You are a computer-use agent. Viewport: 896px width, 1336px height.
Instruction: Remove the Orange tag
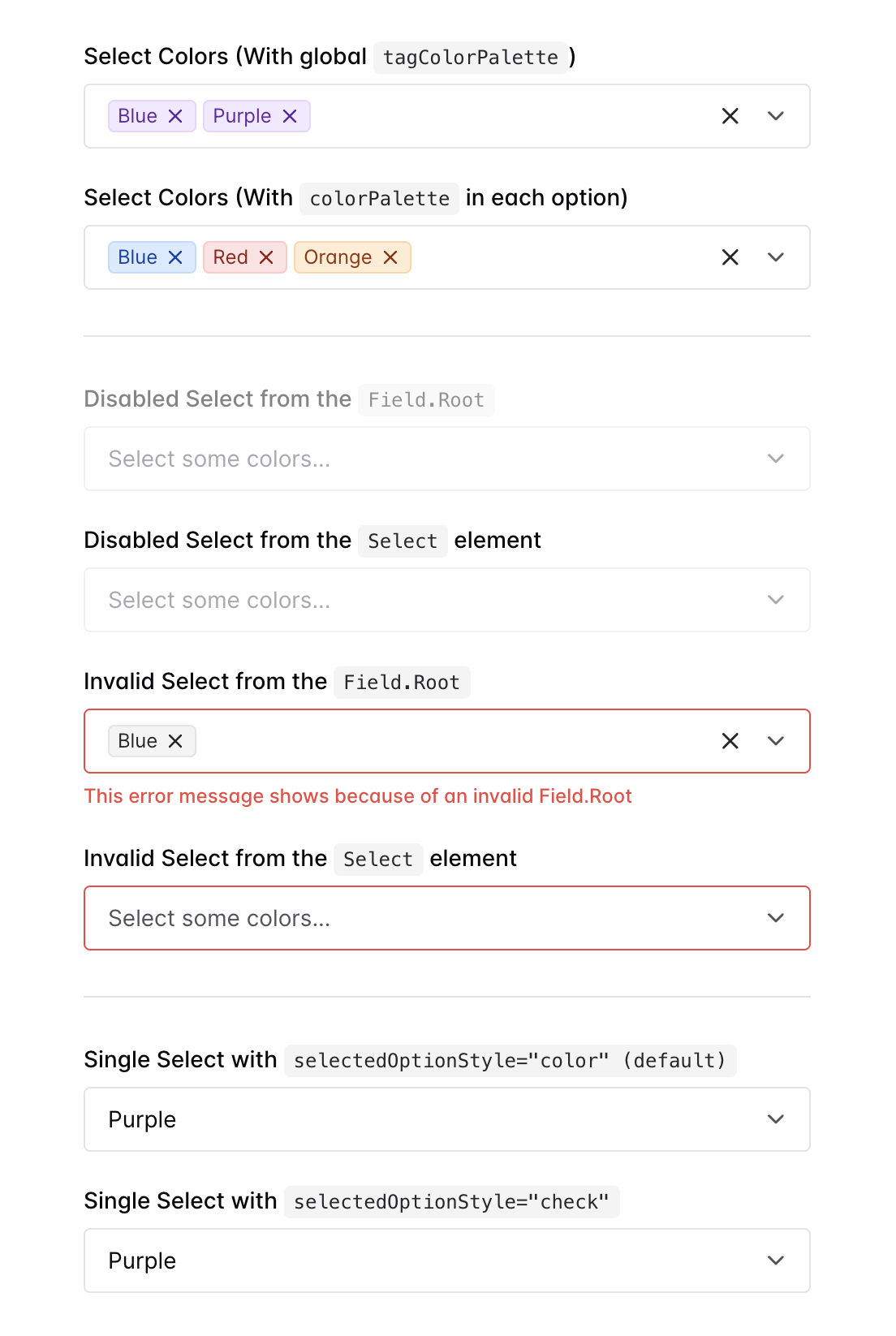tap(390, 257)
